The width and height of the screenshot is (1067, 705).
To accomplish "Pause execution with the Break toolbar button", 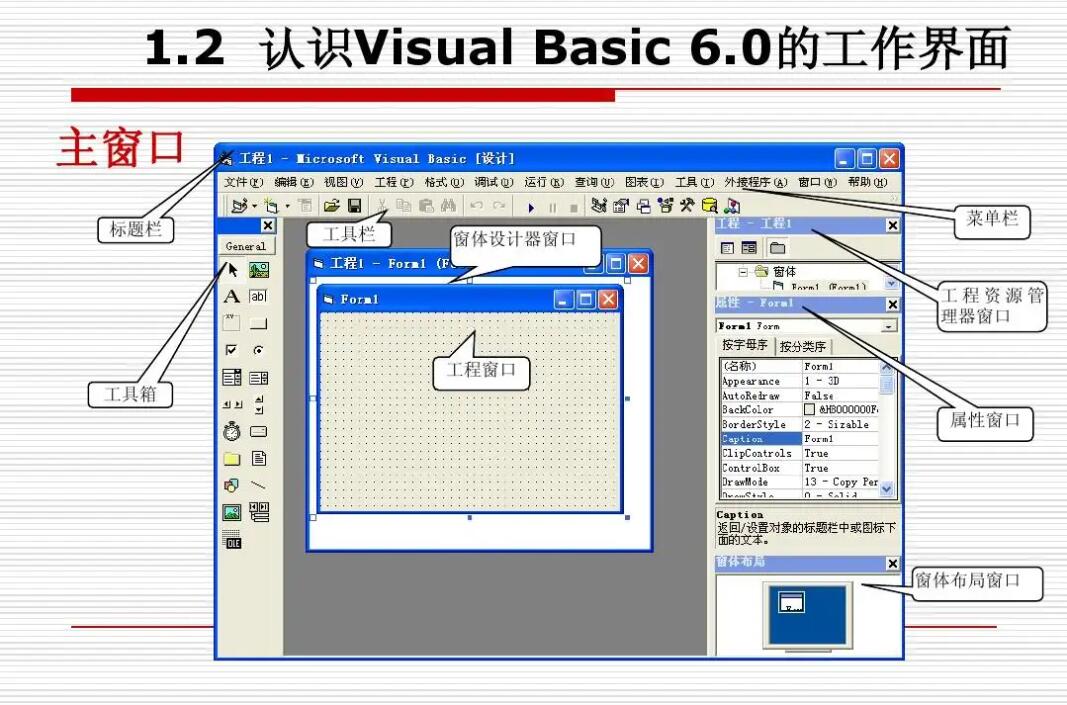I will click(x=552, y=206).
